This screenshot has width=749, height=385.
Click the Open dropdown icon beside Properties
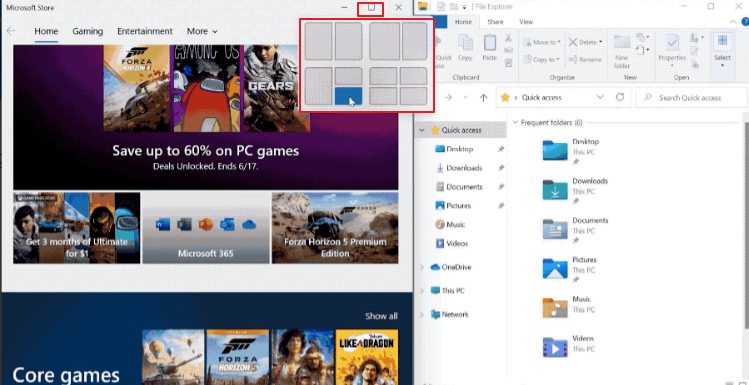tap(696, 37)
